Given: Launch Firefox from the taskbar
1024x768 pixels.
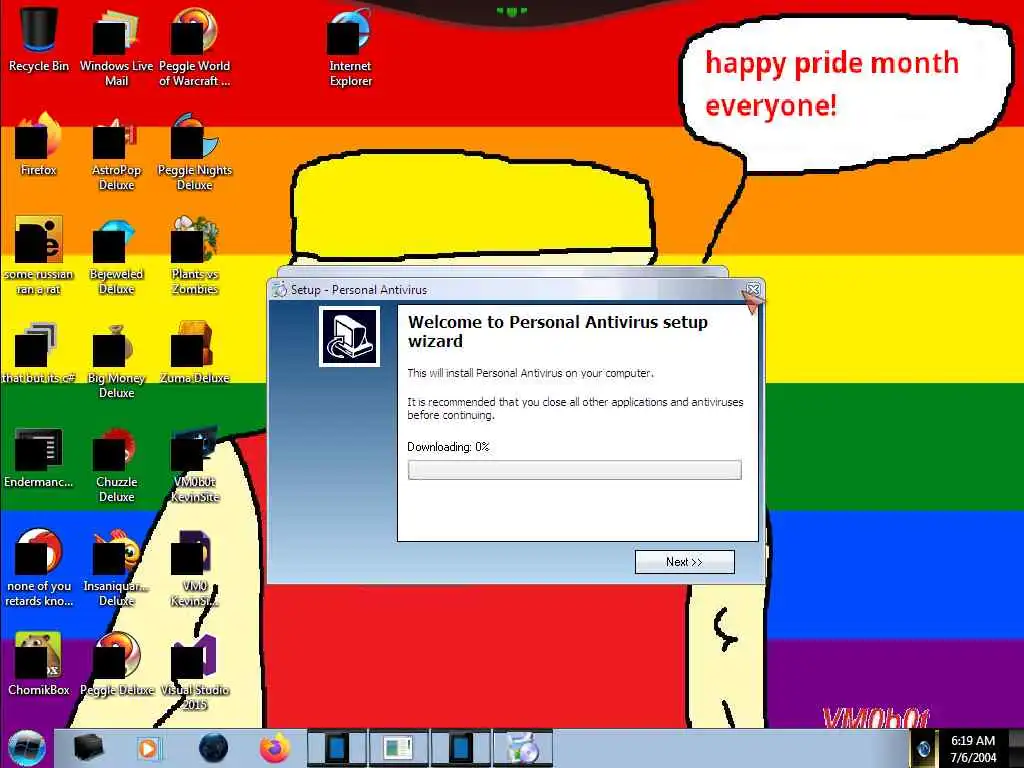Looking at the screenshot, I should click(x=275, y=748).
